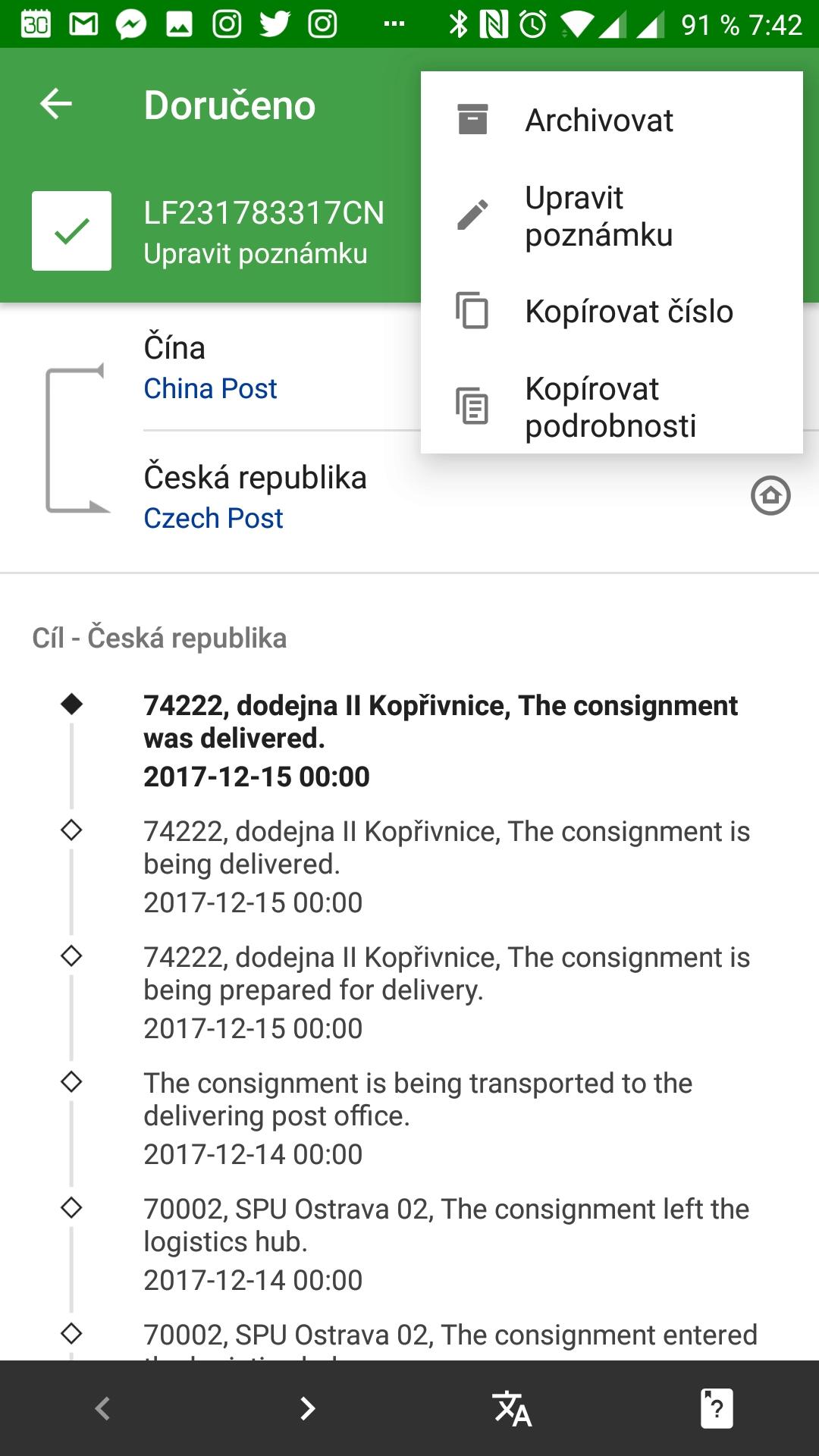Open the translate icon in bottom bar

click(512, 1409)
